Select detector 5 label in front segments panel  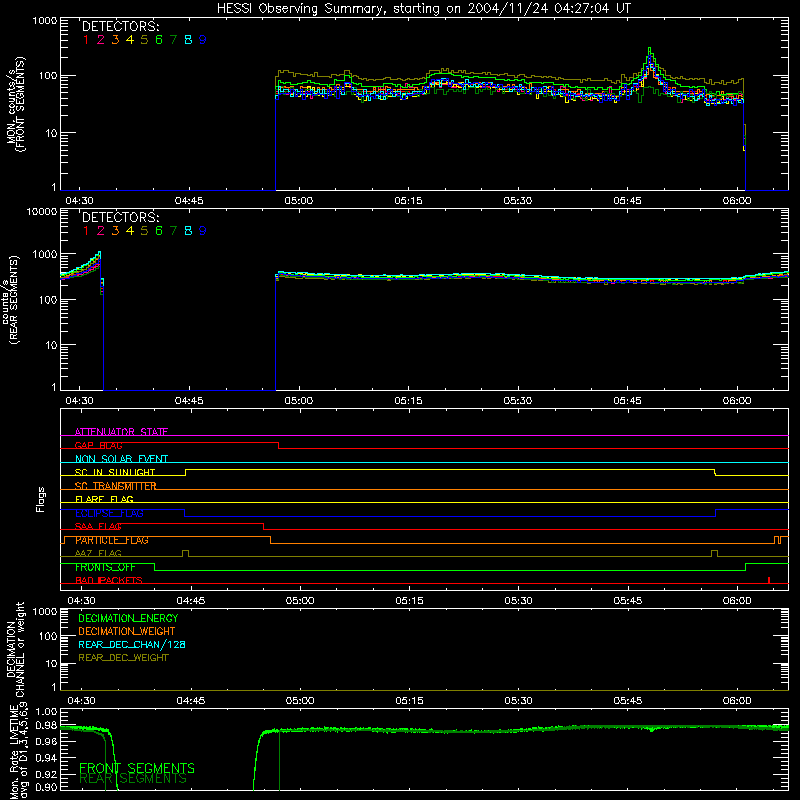pyautogui.click(x=144, y=40)
